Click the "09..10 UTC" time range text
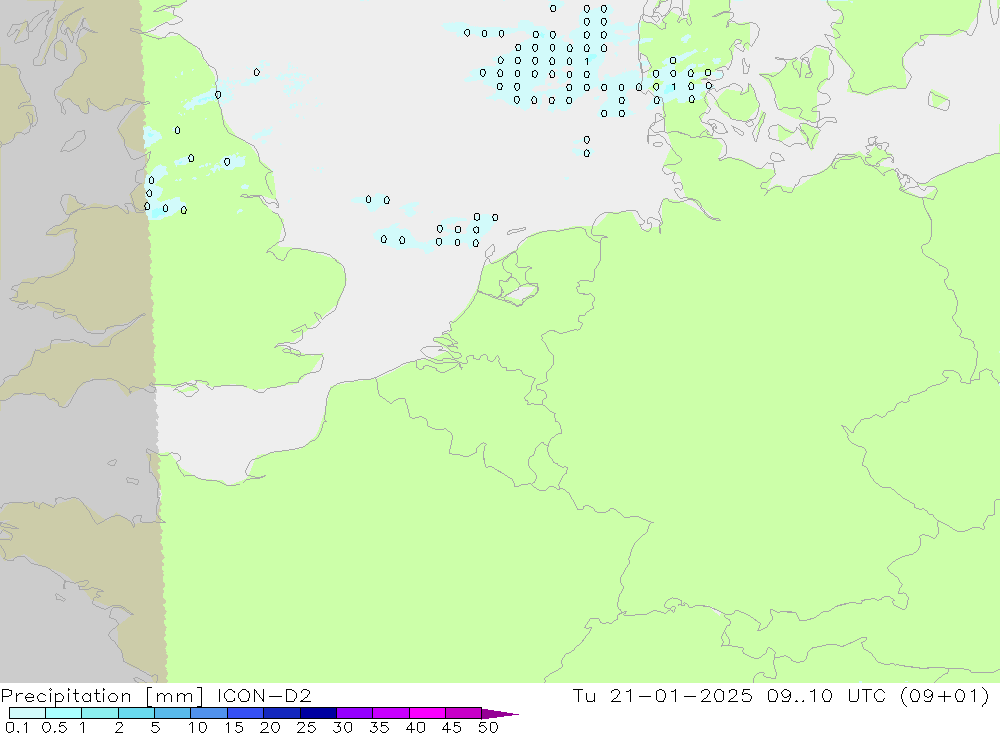The height and width of the screenshot is (733, 1000). click(x=826, y=695)
